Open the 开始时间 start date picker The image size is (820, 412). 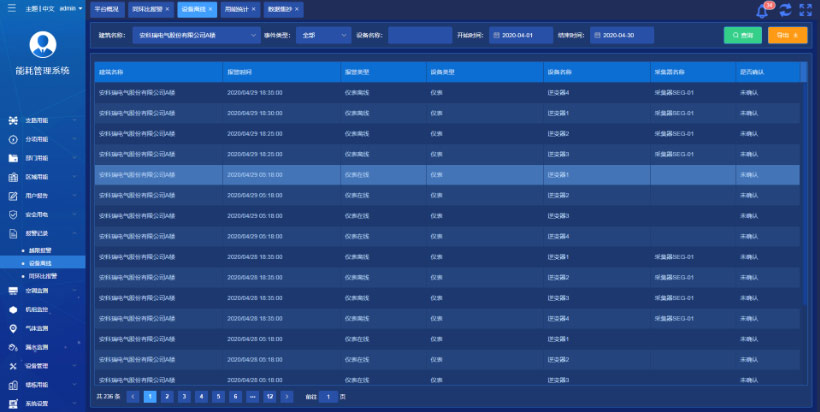tap(521, 35)
